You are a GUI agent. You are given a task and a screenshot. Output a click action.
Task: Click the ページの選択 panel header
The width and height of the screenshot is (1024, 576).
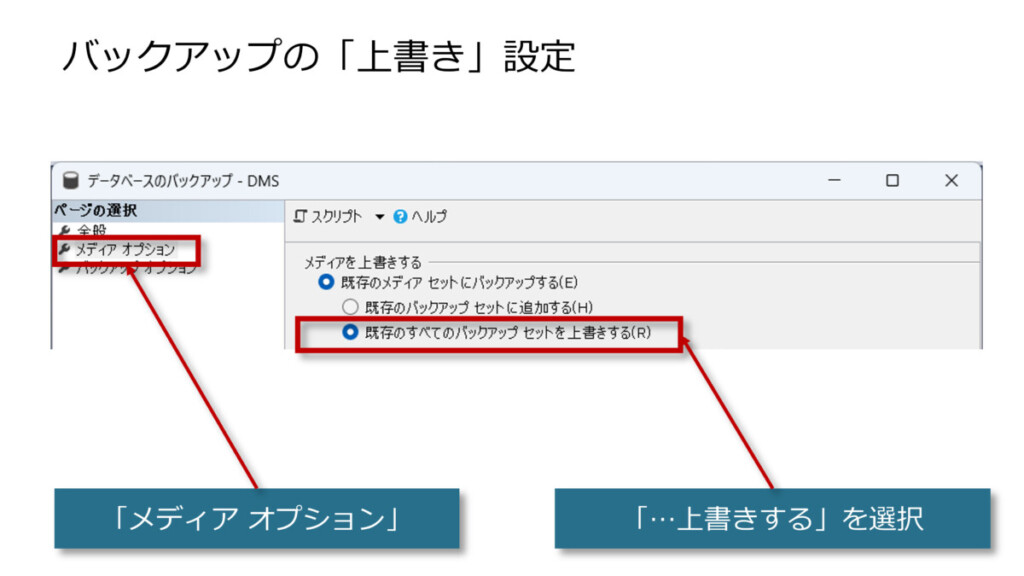pos(95,211)
